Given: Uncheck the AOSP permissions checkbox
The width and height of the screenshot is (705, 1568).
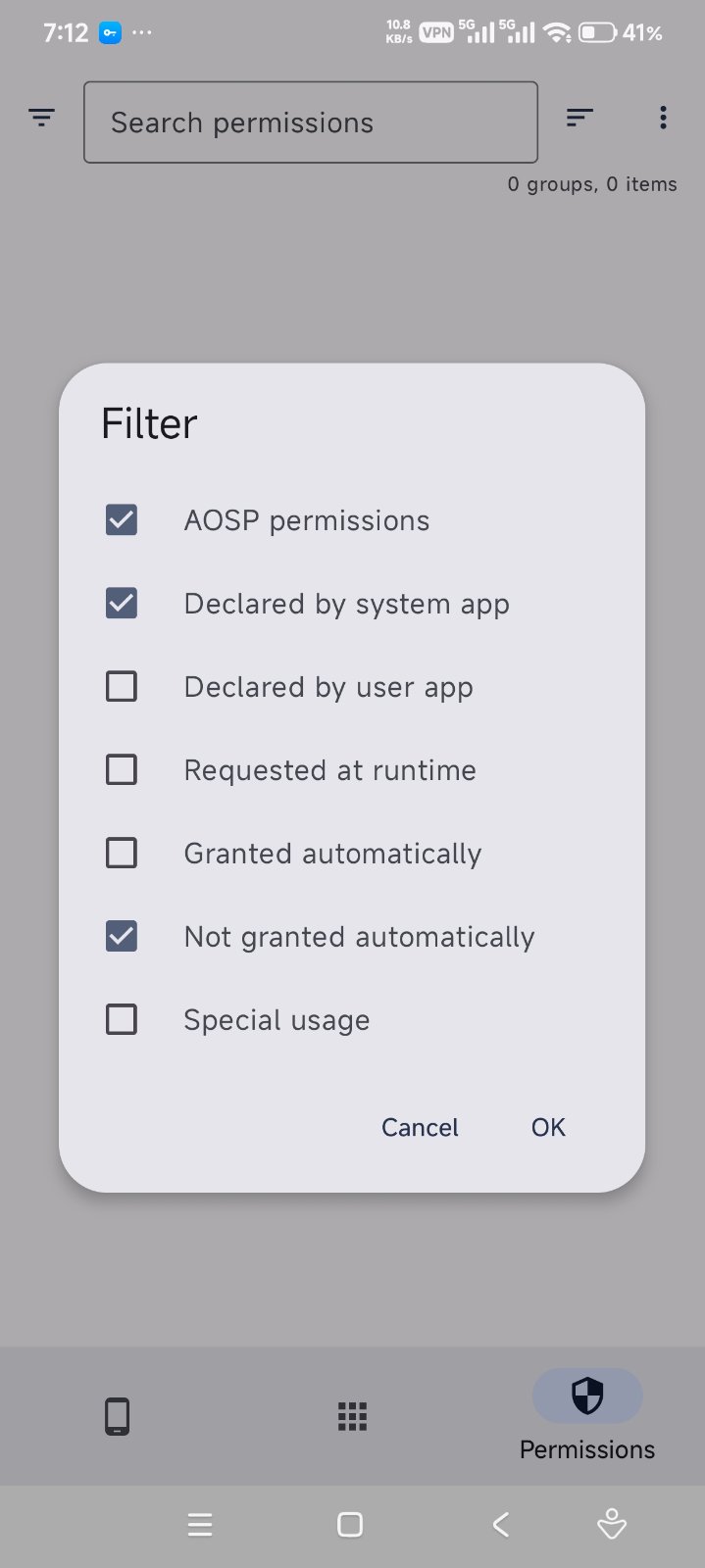Looking at the screenshot, I should [122, 520].
